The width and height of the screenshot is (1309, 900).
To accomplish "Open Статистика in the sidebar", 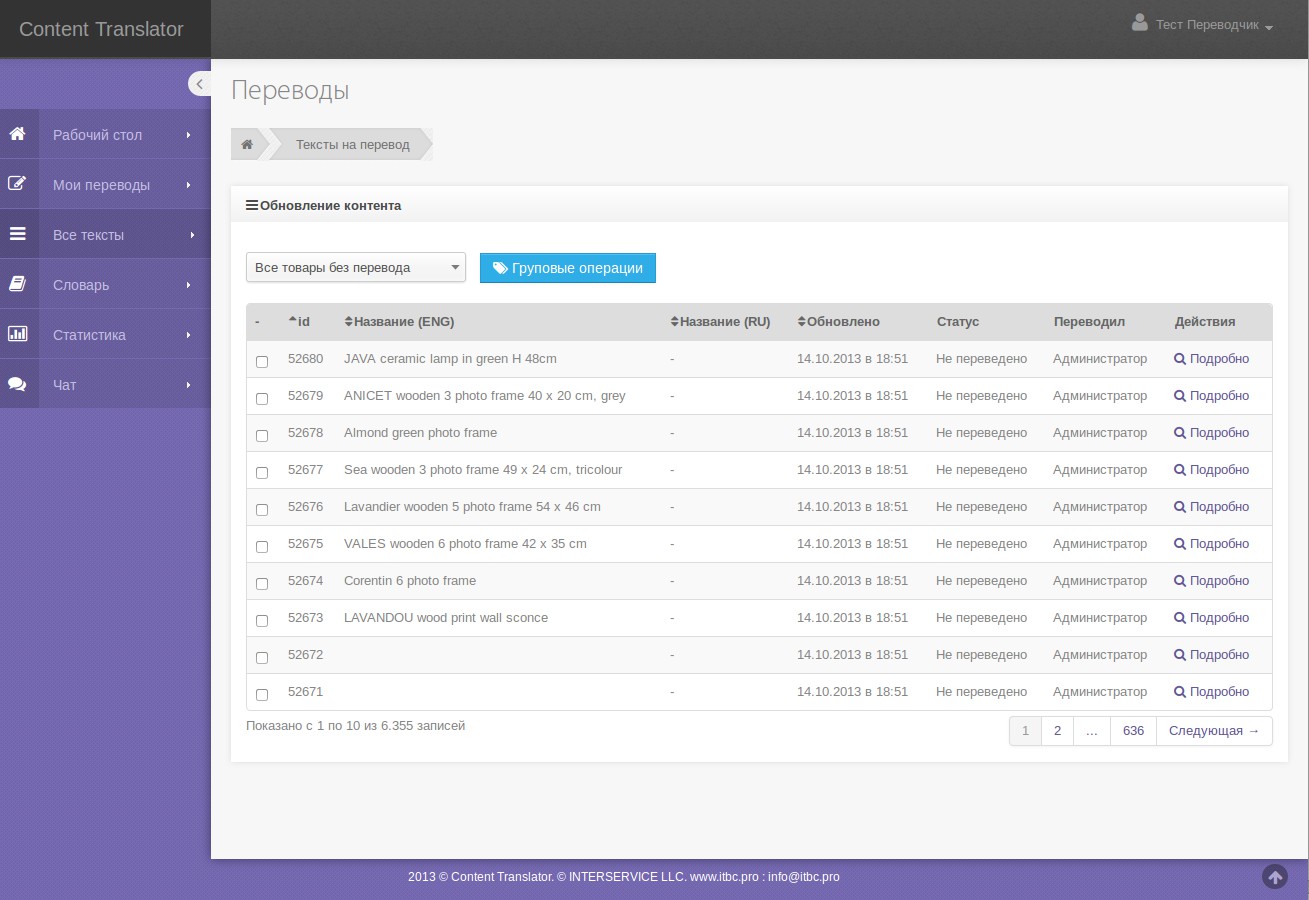I will coord(105,334).
